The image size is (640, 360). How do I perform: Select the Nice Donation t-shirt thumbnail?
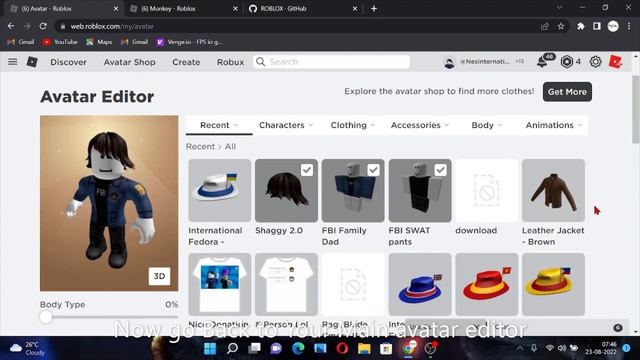(x=220, y=284)
